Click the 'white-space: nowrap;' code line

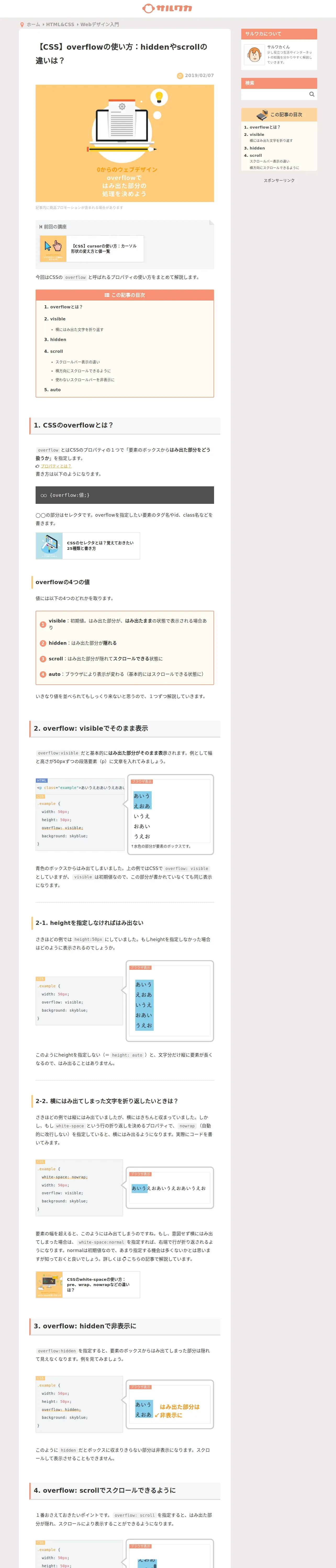click(65, 1177)
